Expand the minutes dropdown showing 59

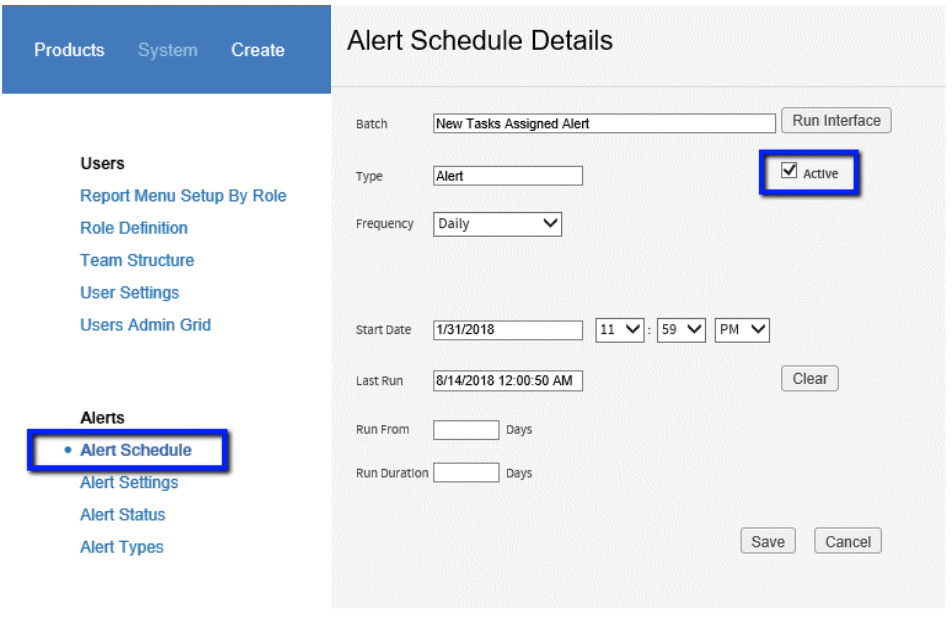click(681, 330)
